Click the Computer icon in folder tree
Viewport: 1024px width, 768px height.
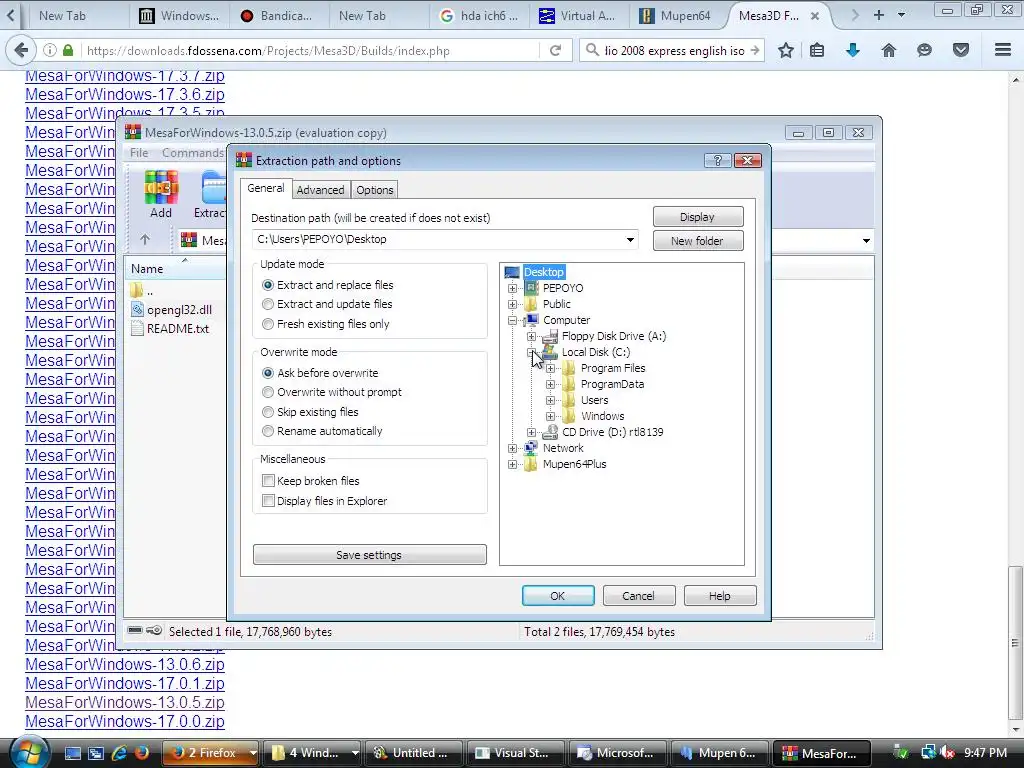coord(532,320)
